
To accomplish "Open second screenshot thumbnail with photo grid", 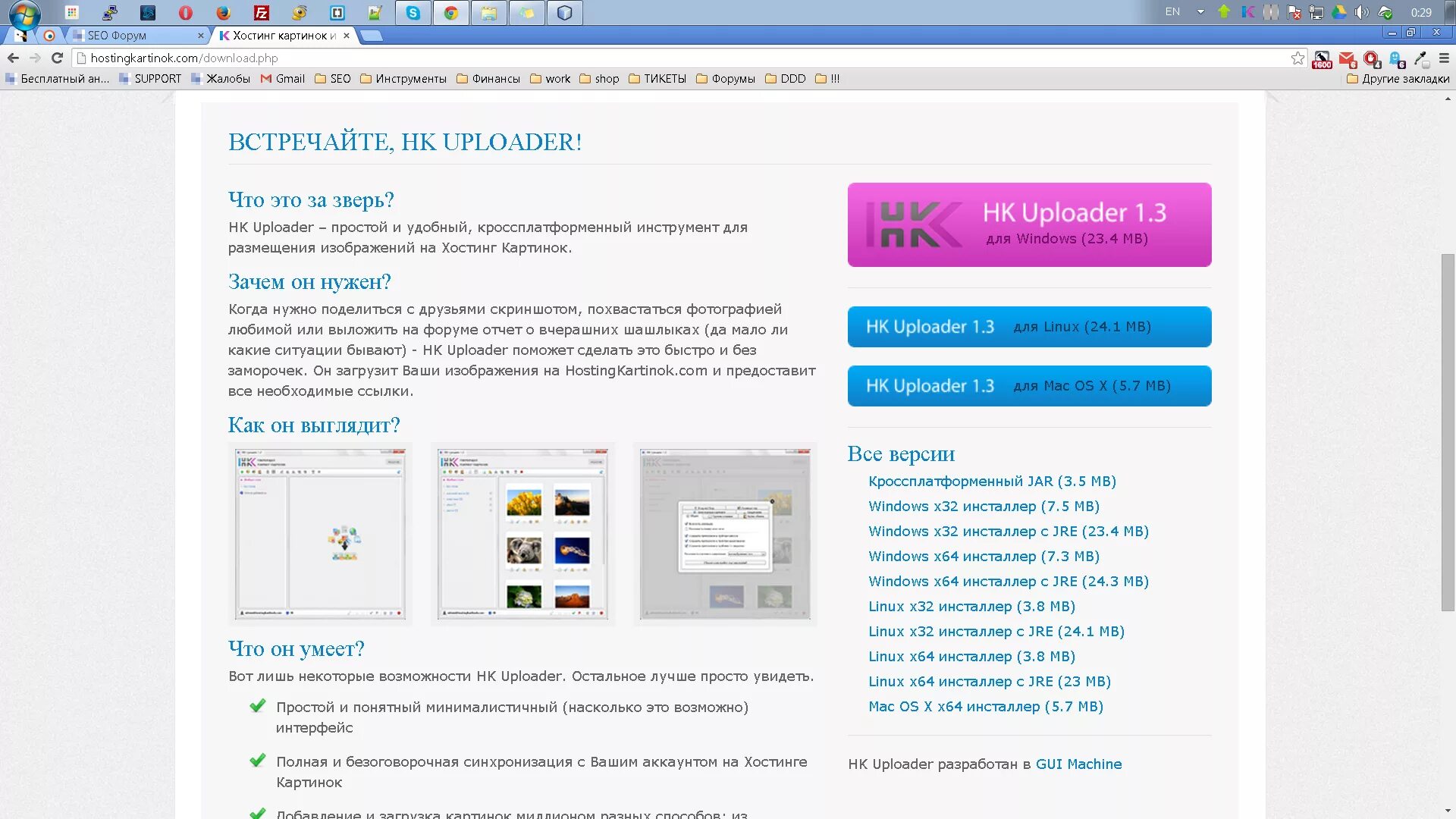I will pos(522,535).
